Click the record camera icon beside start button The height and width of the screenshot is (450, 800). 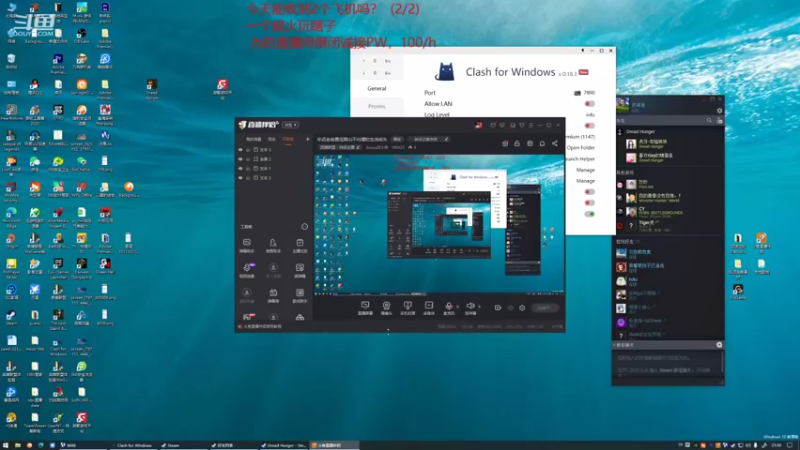tap(497, 308)
